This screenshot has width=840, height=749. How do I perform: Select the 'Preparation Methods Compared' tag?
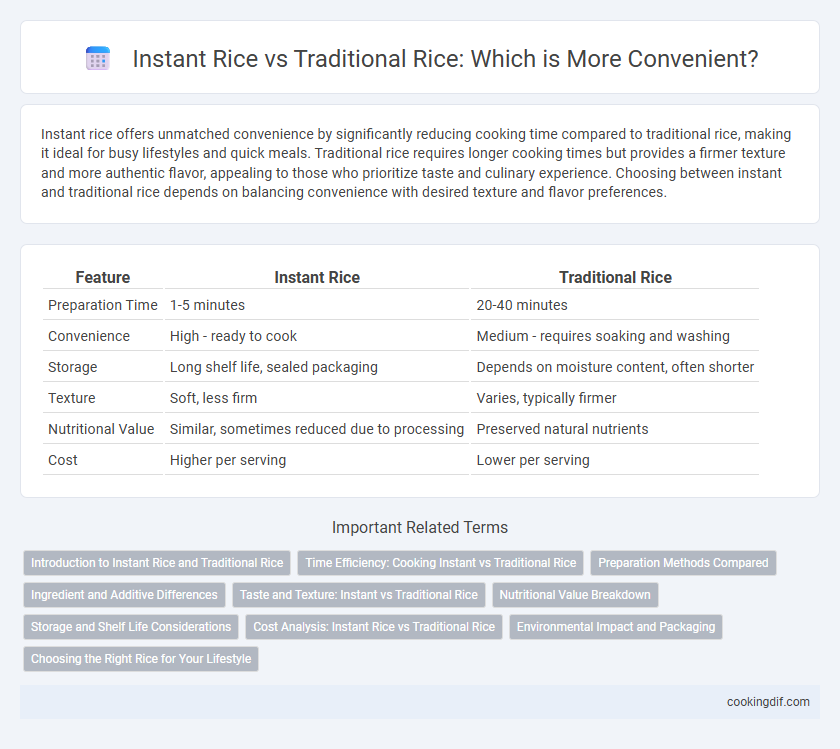pyautogui.click(x=683, y=563)
